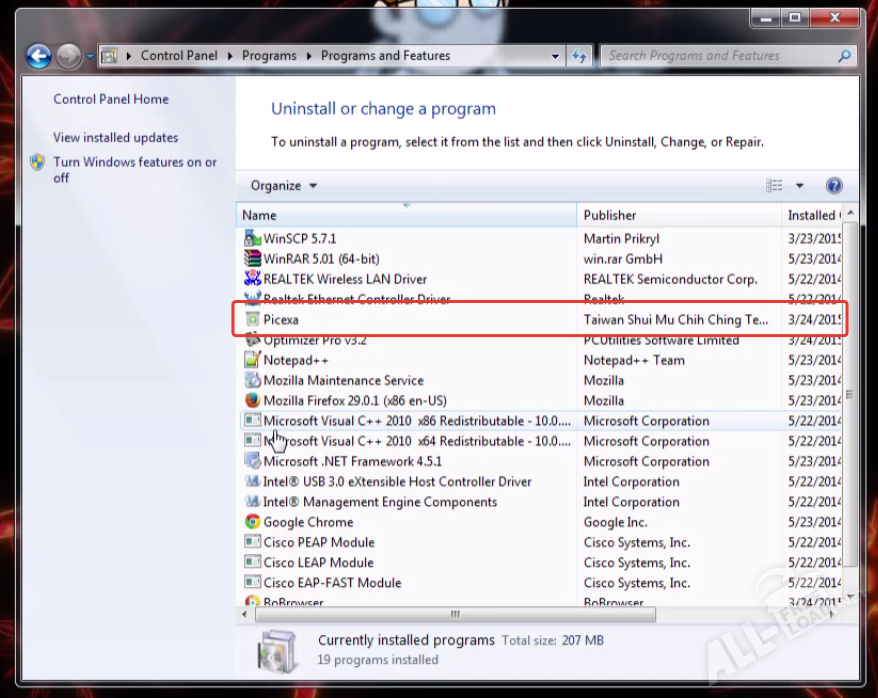The image size is (878, 698).
Task: Click the refresh button beside address bar
Action: 580,56
